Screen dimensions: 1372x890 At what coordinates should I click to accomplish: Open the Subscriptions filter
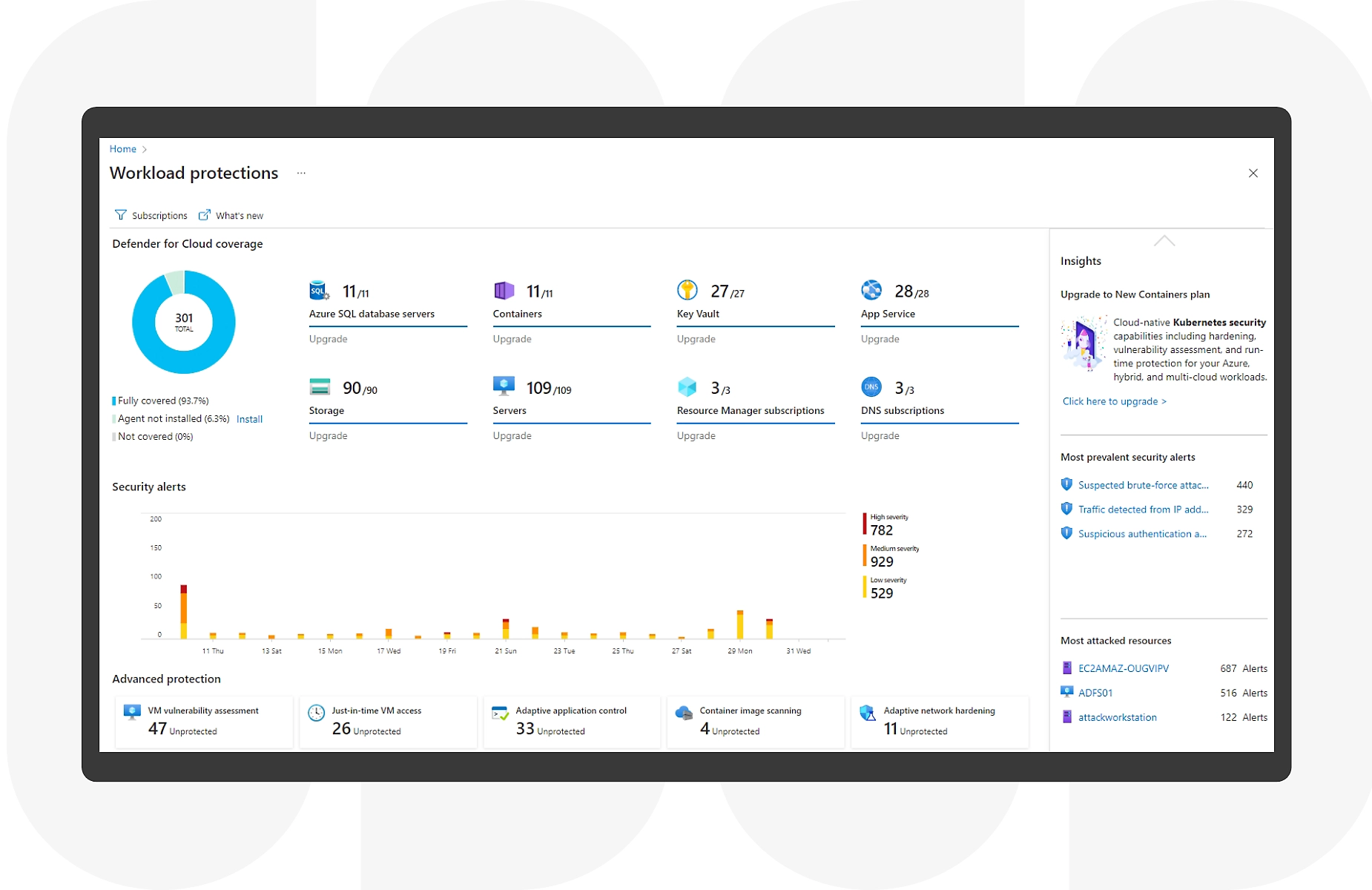coord(151,216)
